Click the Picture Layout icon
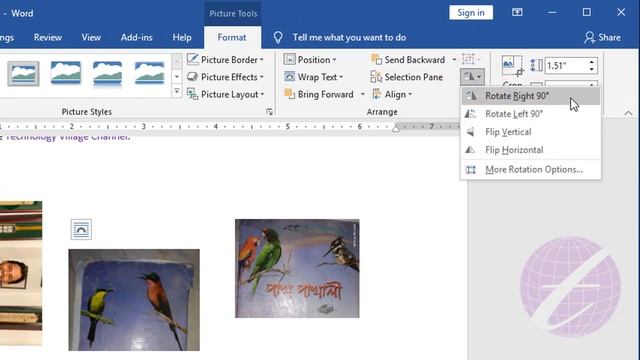 coord(192,94)
